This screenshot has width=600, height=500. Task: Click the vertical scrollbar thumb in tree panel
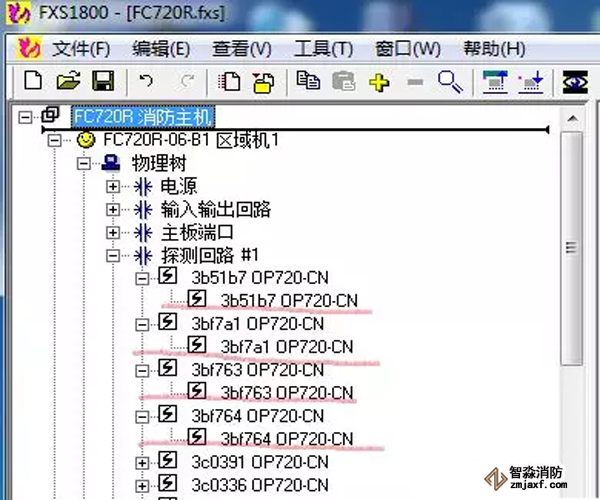[x=571, y=248]
